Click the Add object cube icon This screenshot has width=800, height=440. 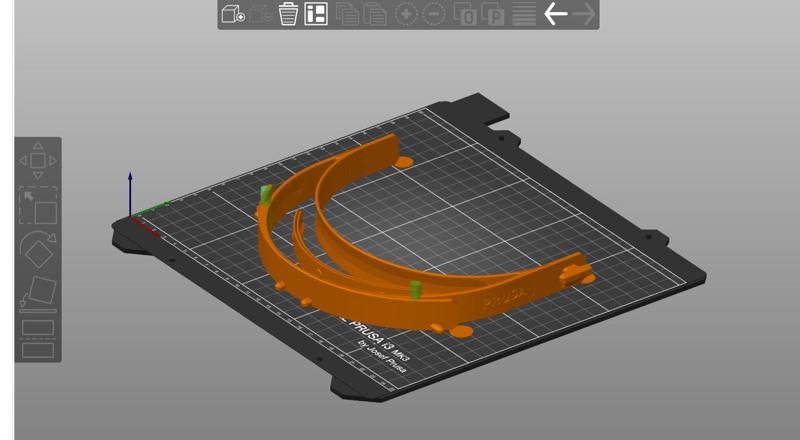point(233,14)
